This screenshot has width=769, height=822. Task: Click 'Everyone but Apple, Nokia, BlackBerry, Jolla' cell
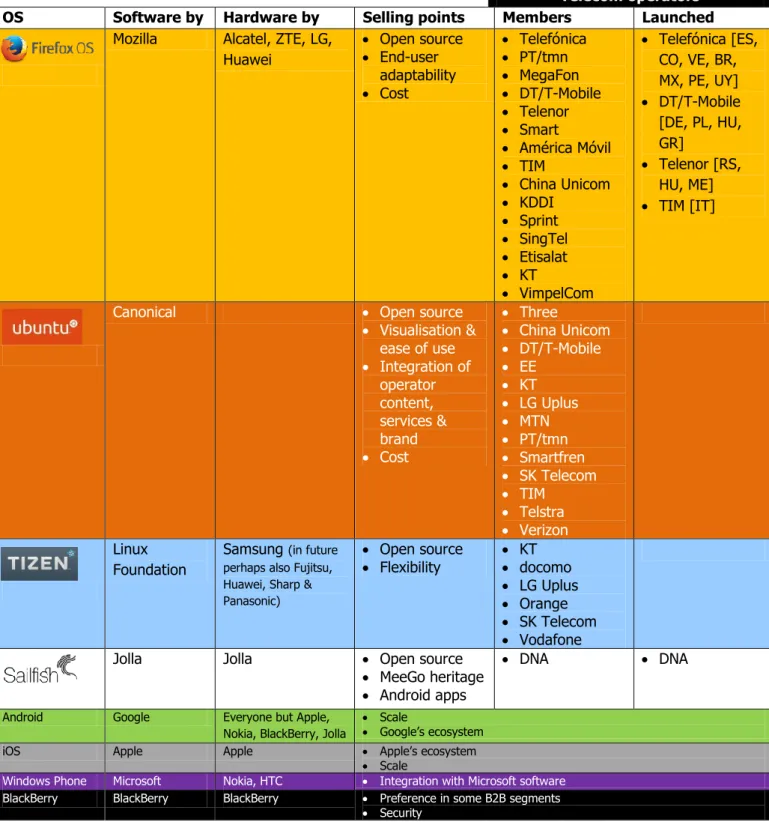coord(284,726)
